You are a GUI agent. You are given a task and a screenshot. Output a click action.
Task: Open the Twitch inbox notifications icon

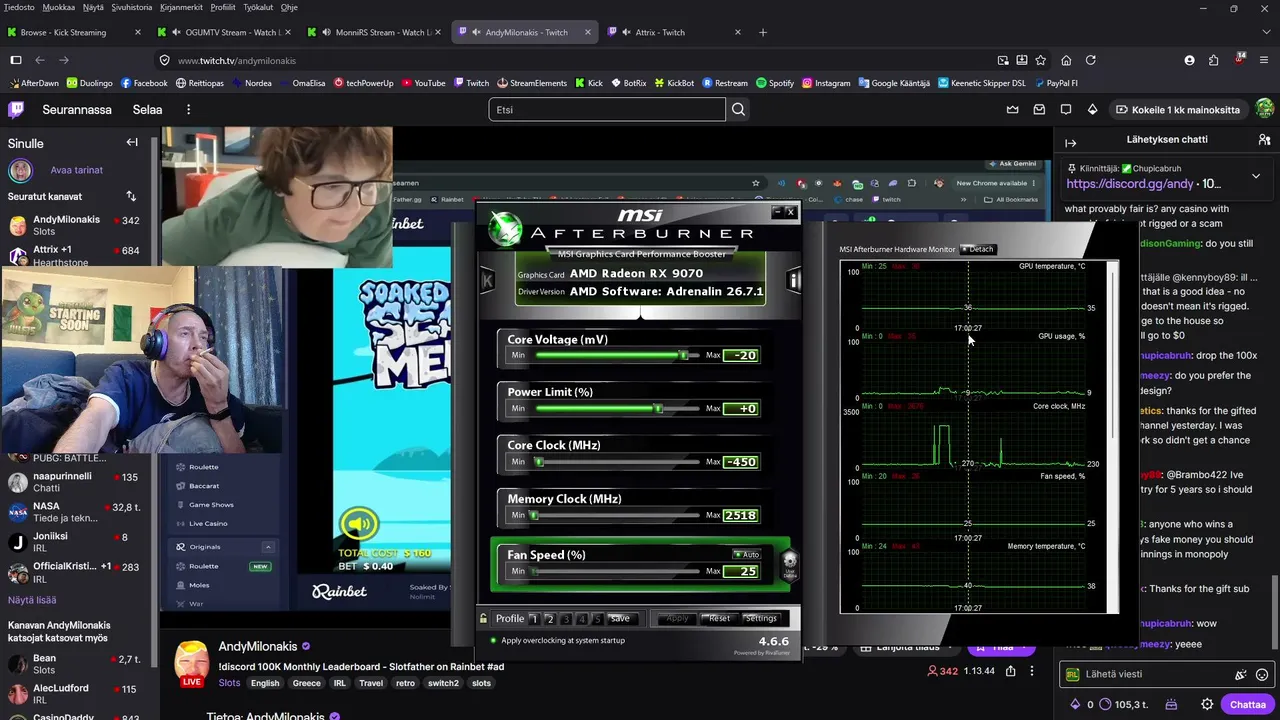tap(1039, 109)
